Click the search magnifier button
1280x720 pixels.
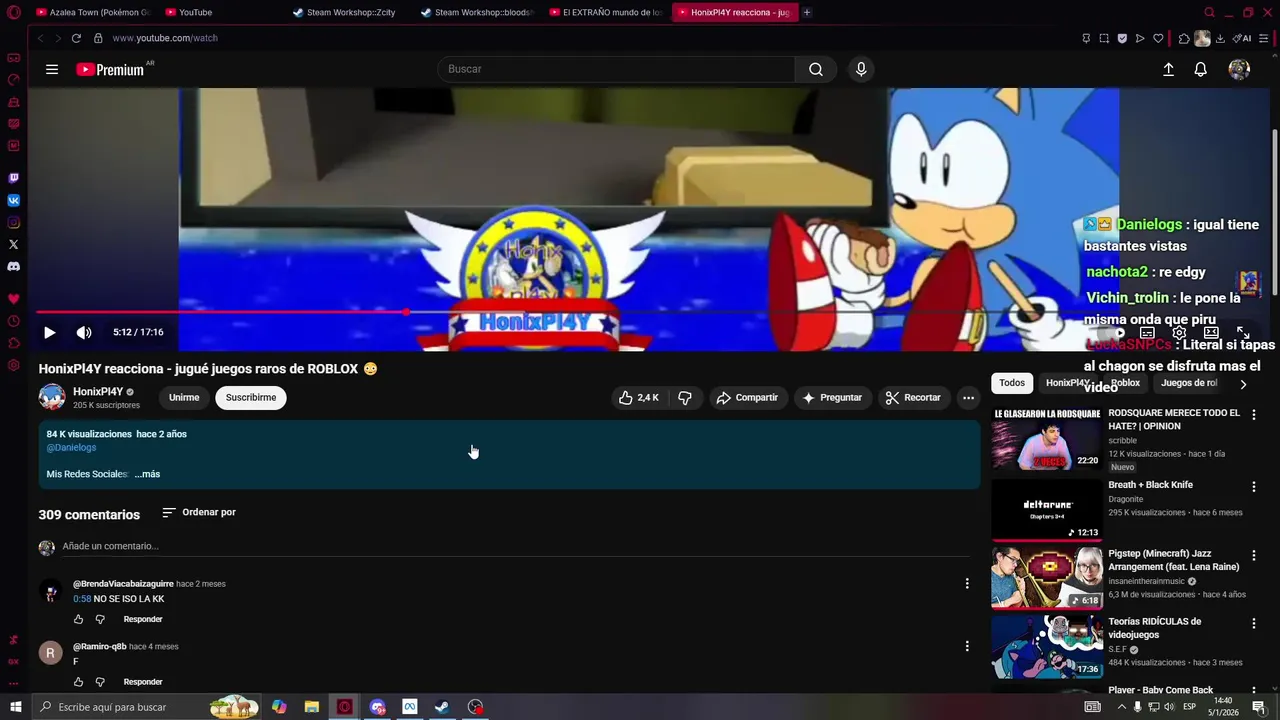816,69
